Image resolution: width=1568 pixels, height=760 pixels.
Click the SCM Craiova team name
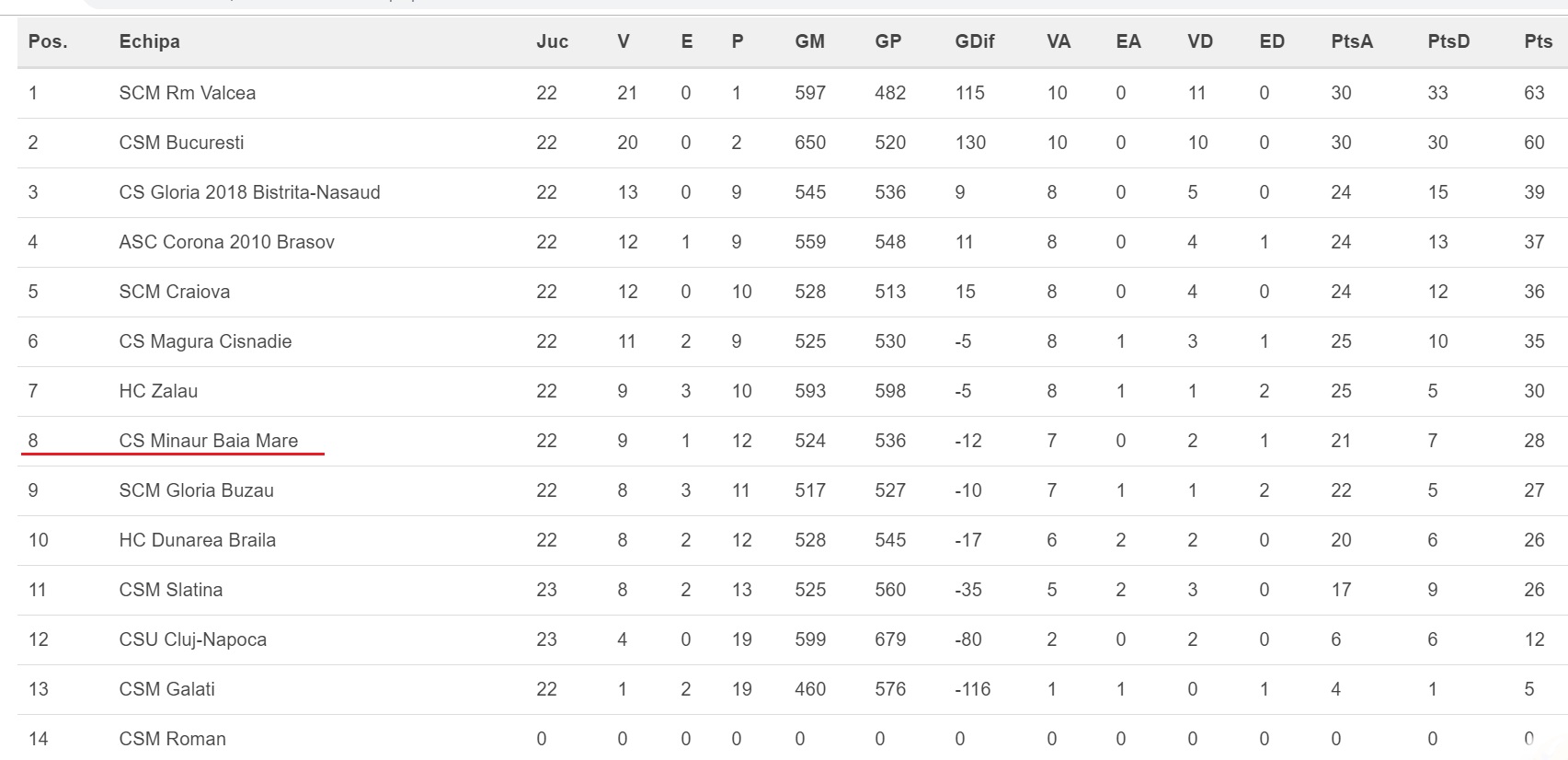tap(174, 292)
